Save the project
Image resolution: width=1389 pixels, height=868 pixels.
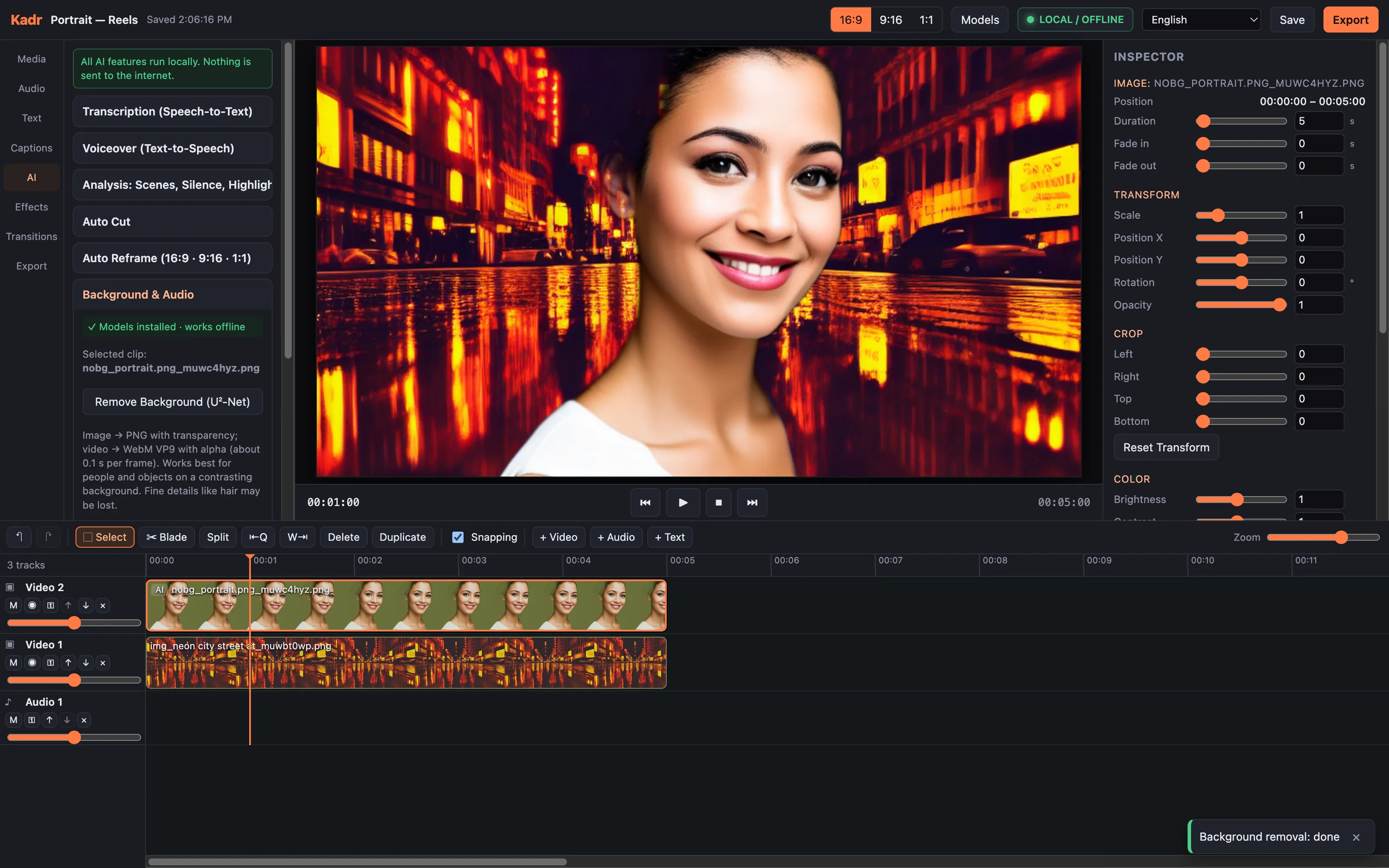point(1291,20)
